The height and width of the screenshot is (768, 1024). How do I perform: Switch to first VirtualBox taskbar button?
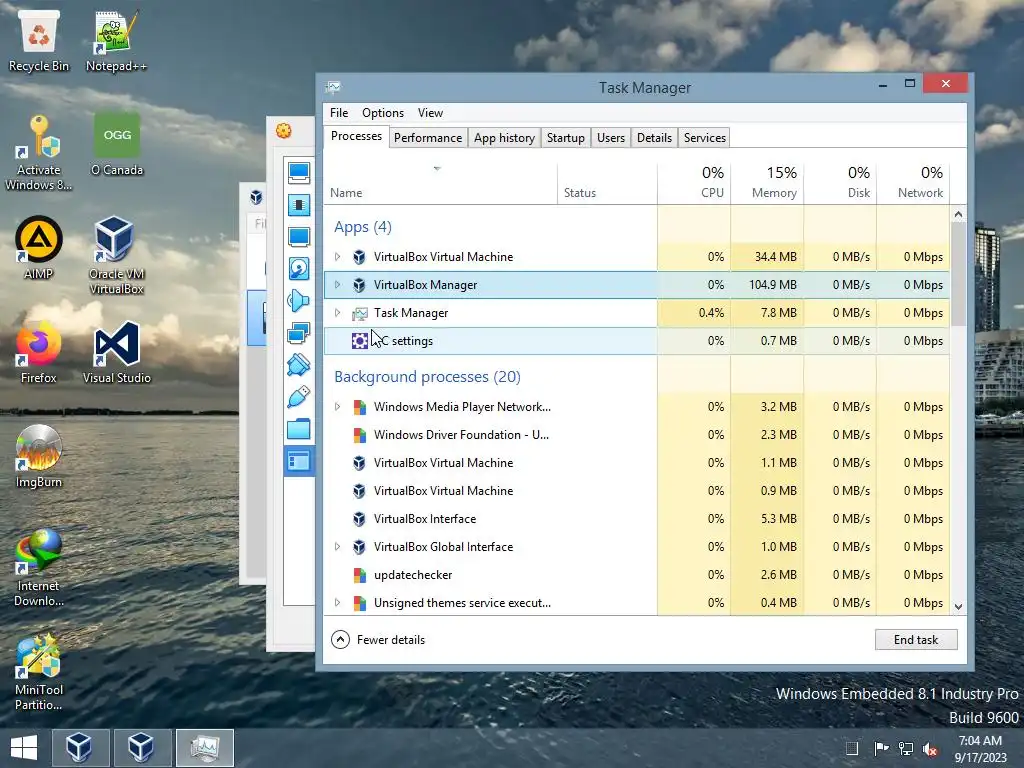tap(80, 748)
